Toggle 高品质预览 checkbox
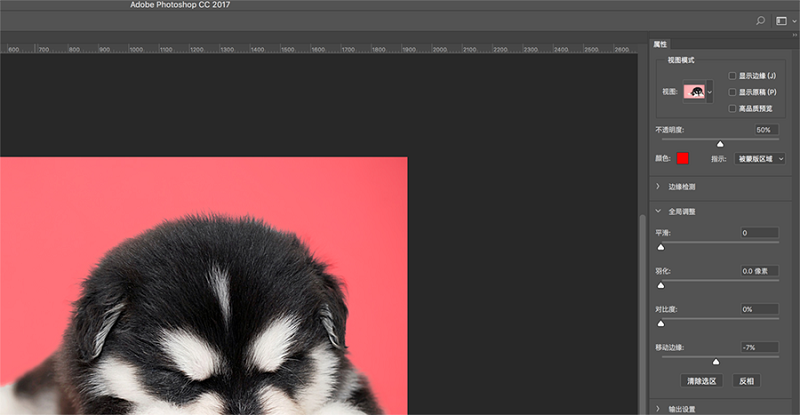The image size is (800, 415). pyautogui.click(x=733, y=108)
